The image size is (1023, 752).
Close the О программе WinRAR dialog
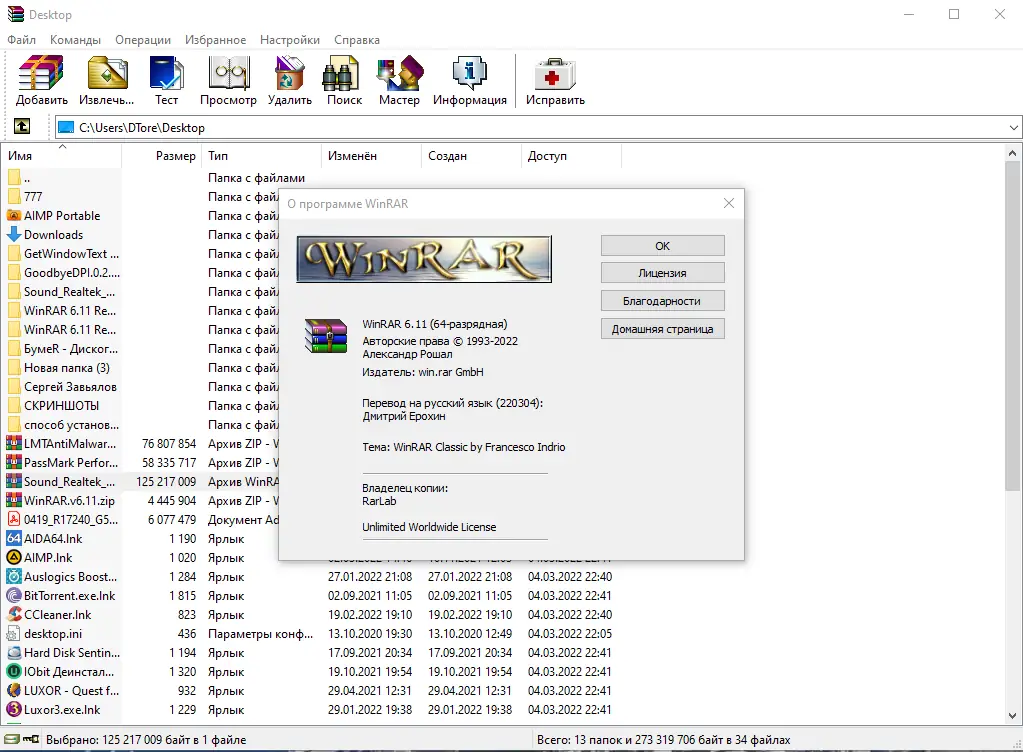pos(729,203)
